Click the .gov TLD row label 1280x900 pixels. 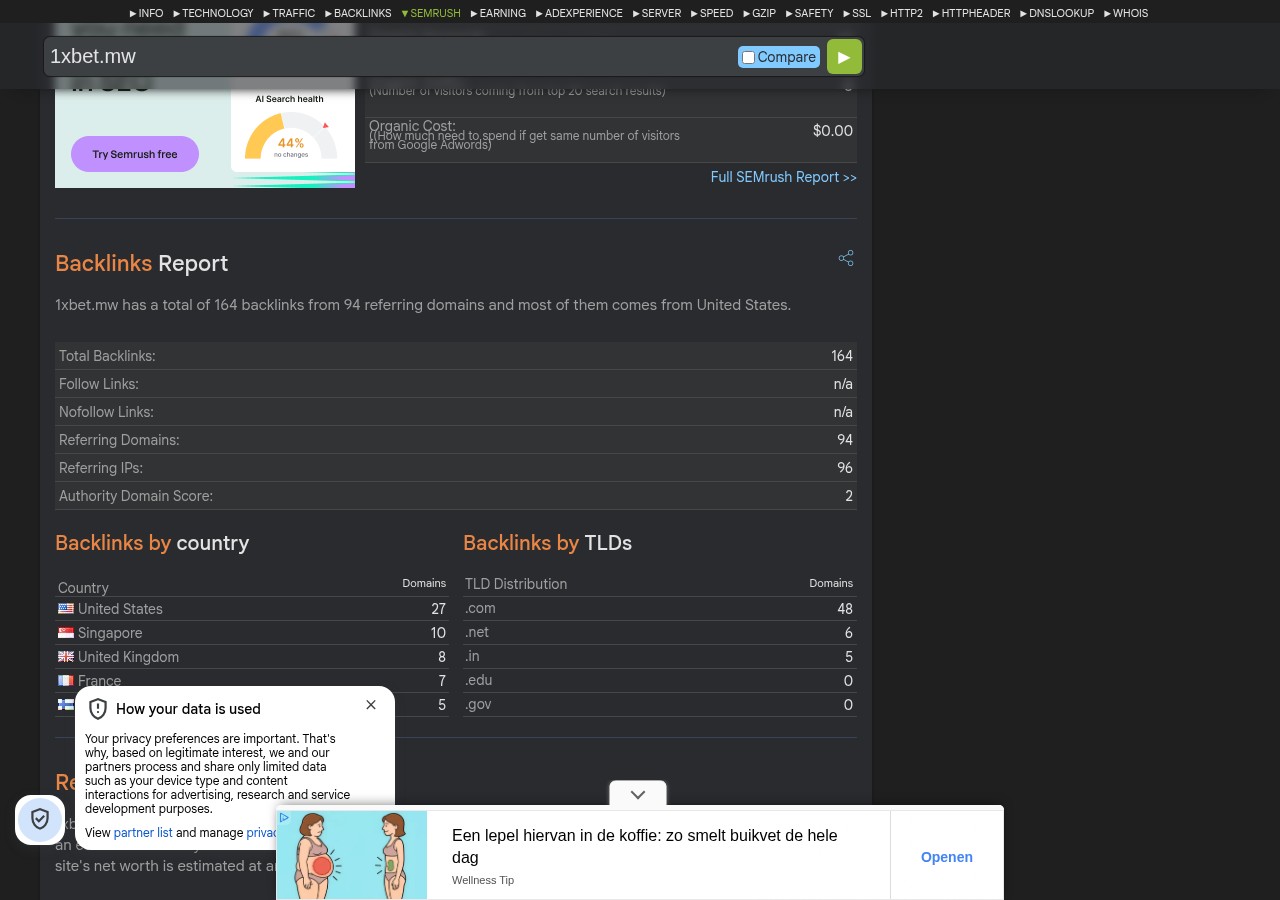[478, 704]
